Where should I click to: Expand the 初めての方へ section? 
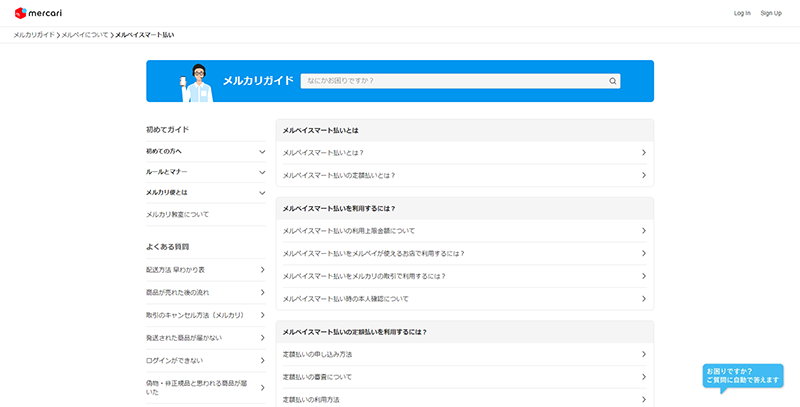pos(206,151)
